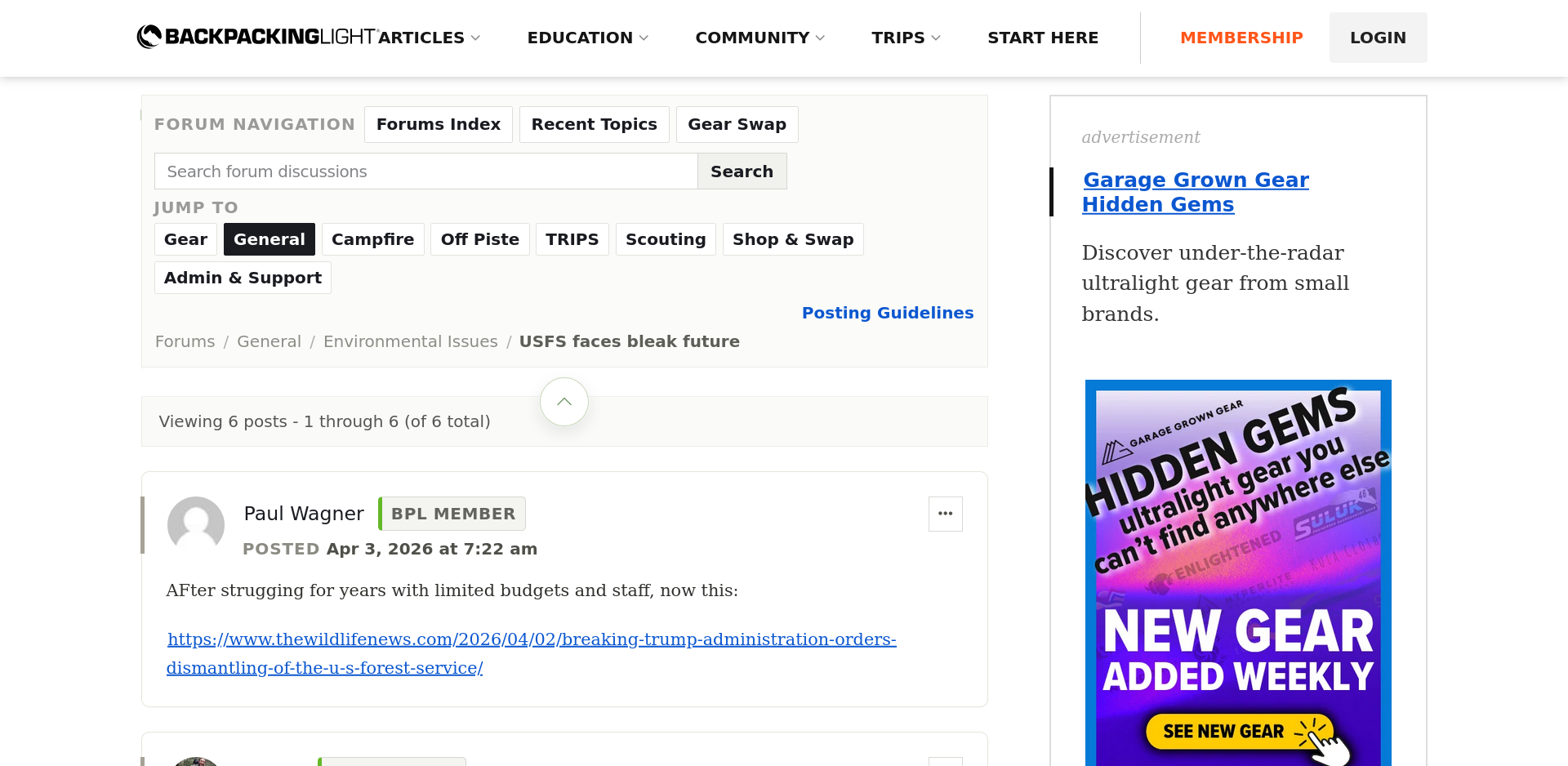Jump to Admin & Support forum
This screenshot has width=1568, height=766.
pos(243,278)
